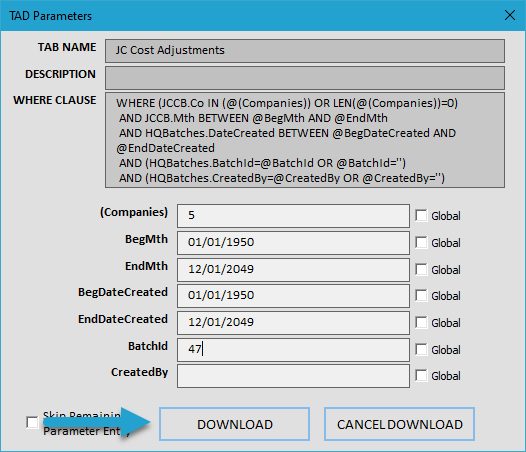Tick the Global checkbox for (Companies)
The width and height of the screenshot is (526, 452).
(x=421, y=215)
